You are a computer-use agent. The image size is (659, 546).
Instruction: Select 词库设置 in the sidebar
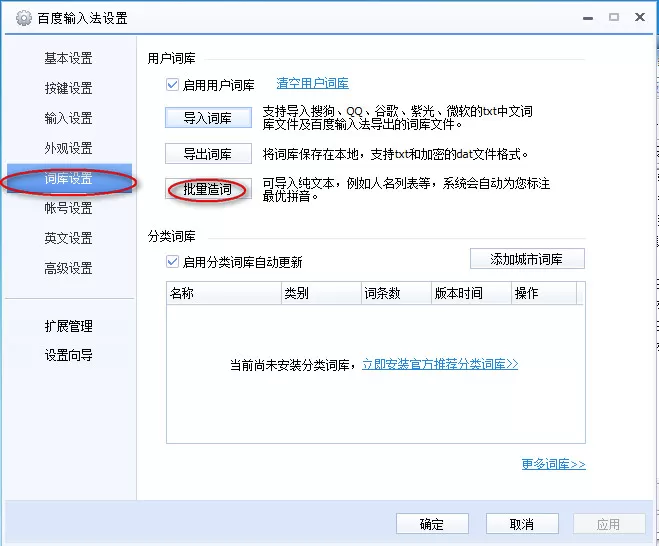point(69,178)
